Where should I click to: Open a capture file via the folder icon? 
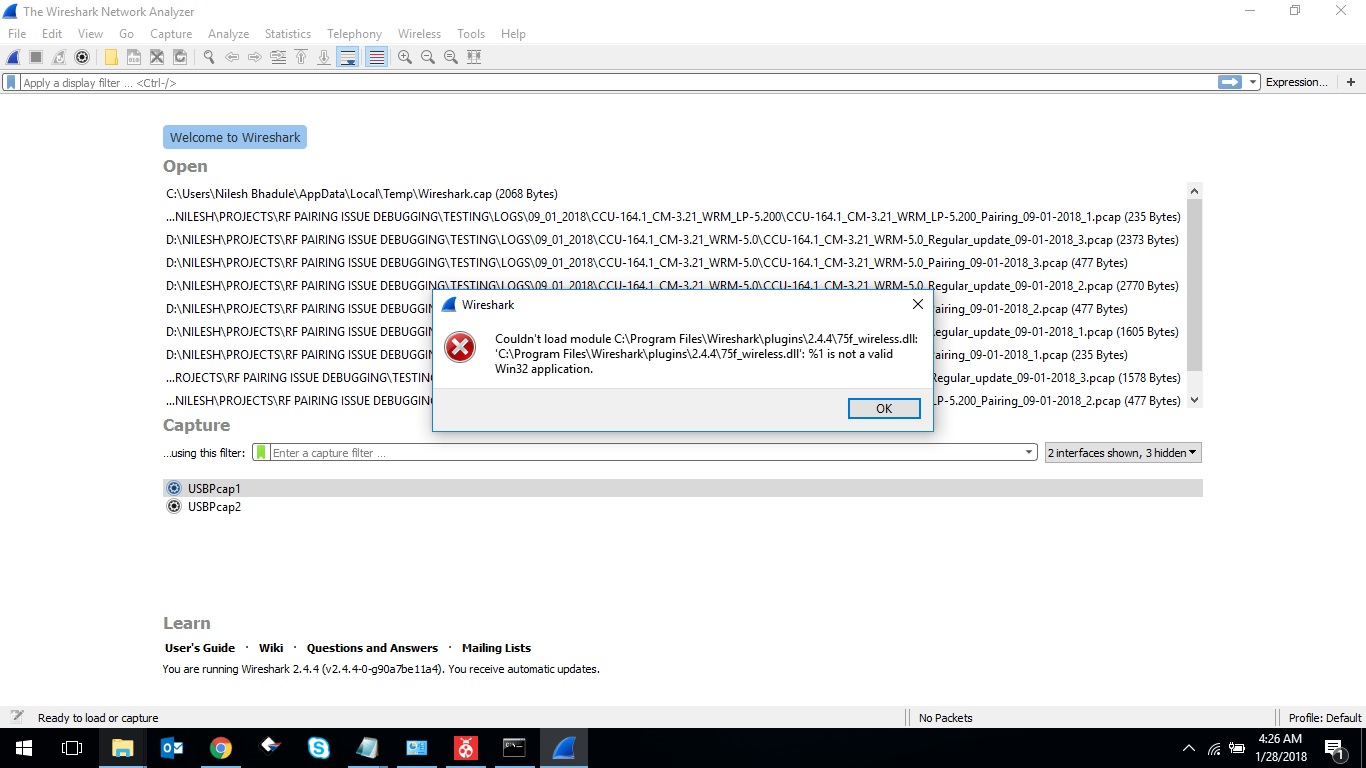[x=111, y=57]
